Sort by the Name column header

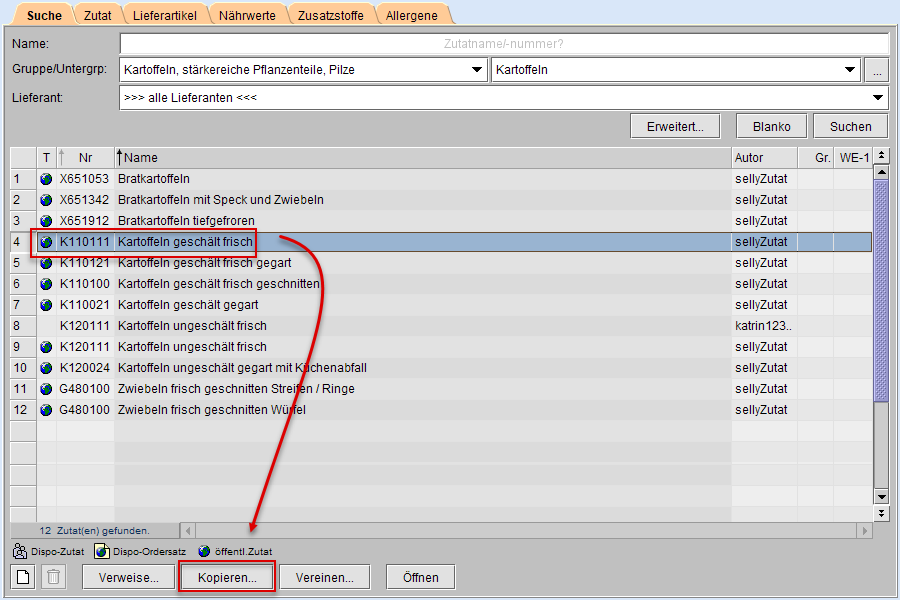[x=423, y=157]
